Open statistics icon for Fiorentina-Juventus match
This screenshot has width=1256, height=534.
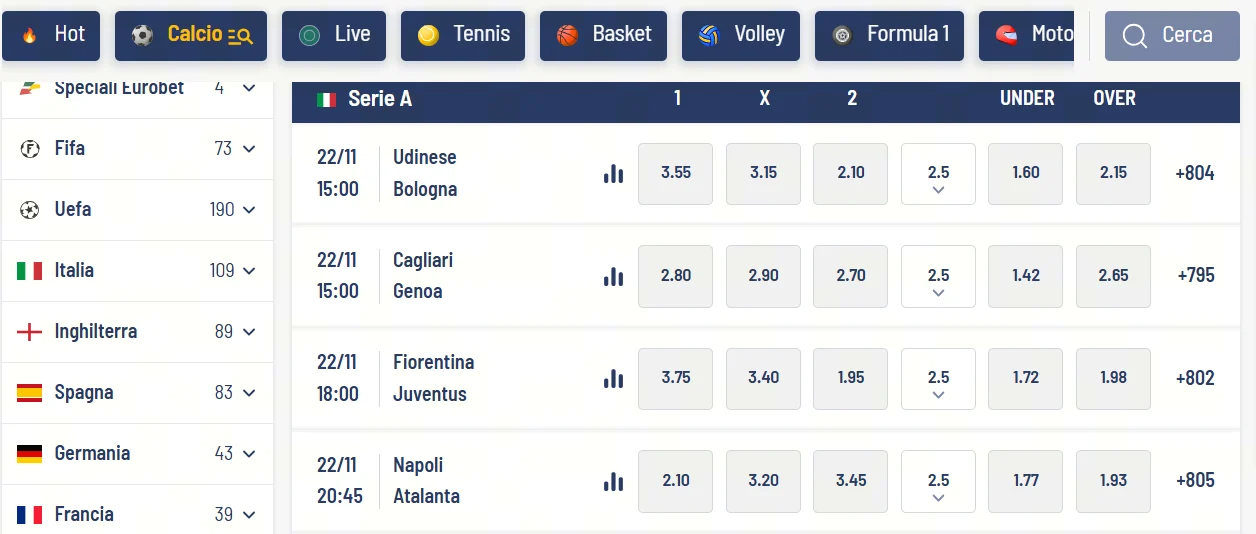[x=613, y=379]
